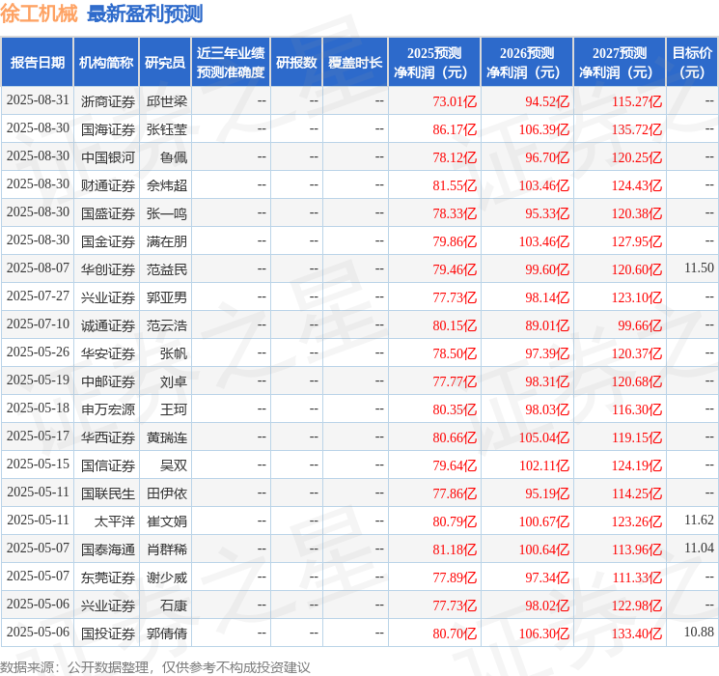The image size is (719, 676).
Task: Click target price 10.88
Action: [699, 632]
